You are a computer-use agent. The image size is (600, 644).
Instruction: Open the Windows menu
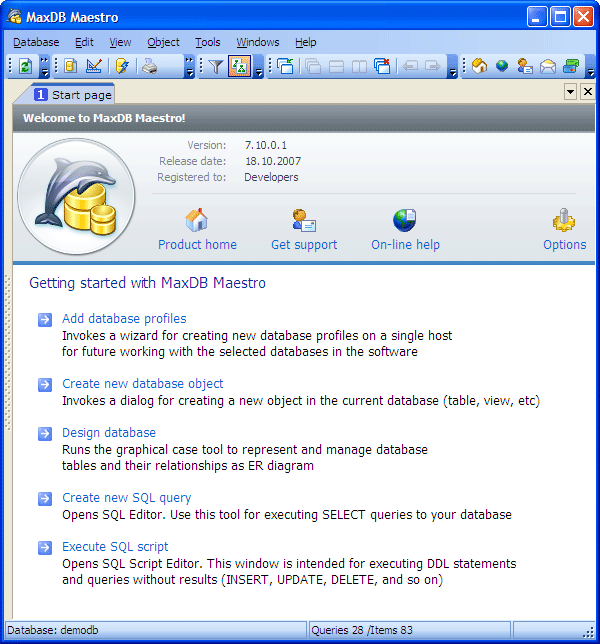[257, 42]
